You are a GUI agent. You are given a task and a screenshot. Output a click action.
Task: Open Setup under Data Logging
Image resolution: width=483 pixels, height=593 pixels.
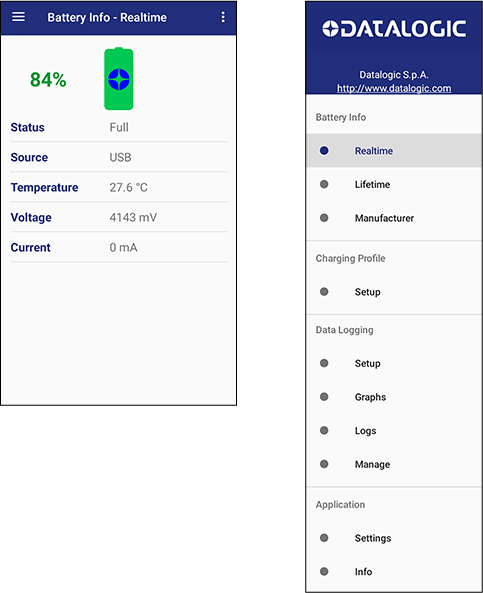point(394,363)
